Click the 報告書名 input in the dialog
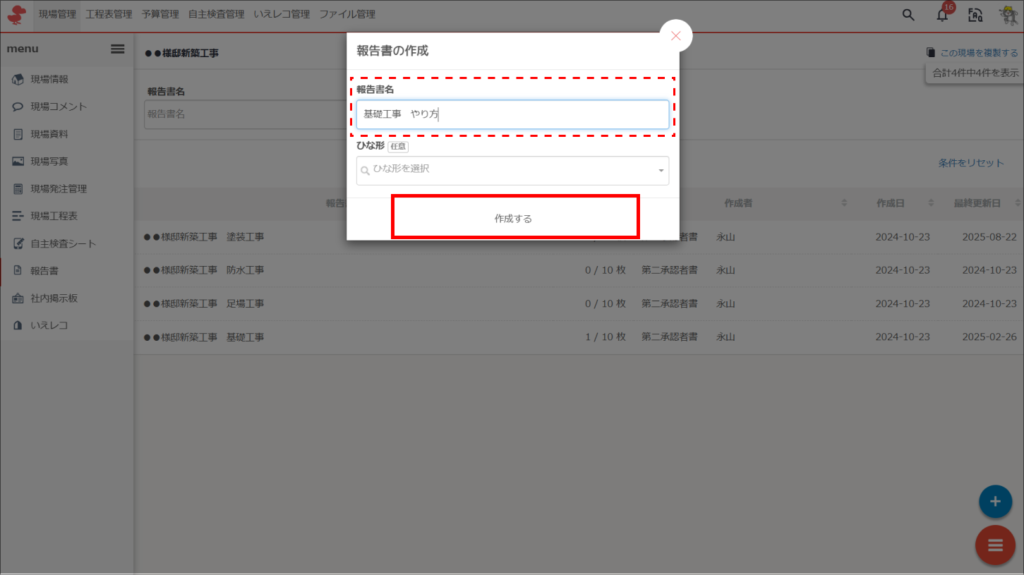The width and height of the screenshot is (1024, 575). pyautogui.click(x=513, y=115)
